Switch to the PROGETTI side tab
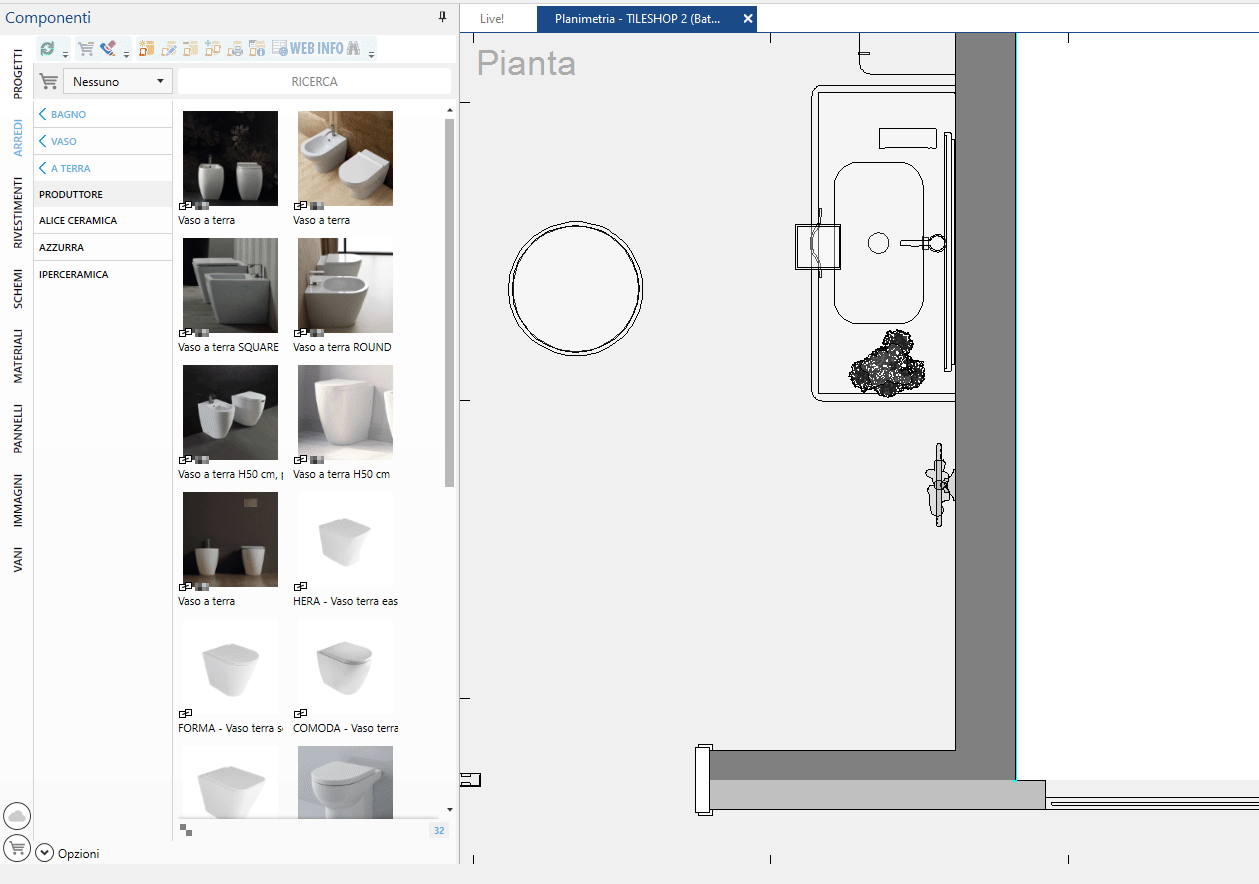This screenshot has width=1259, height=884. [18, 72]
